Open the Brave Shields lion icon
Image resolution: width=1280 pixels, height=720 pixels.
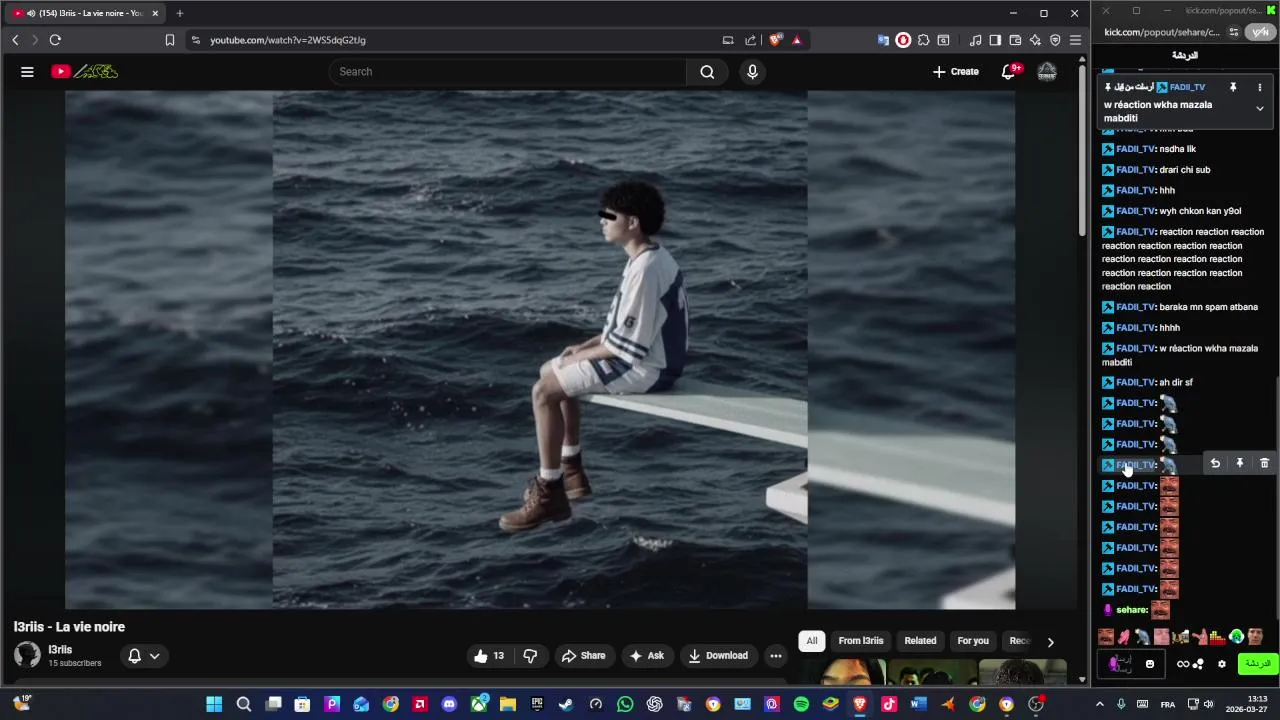coord(775,40)
